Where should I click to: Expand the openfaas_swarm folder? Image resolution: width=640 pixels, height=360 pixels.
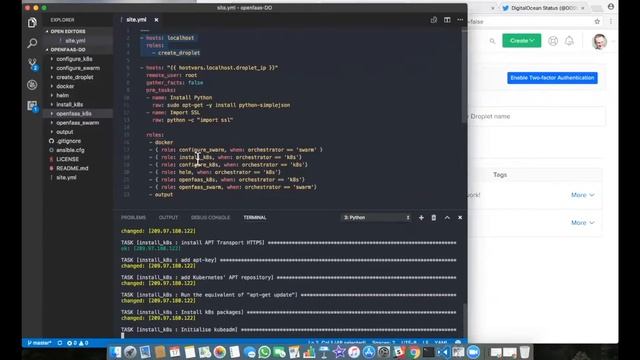78,122
